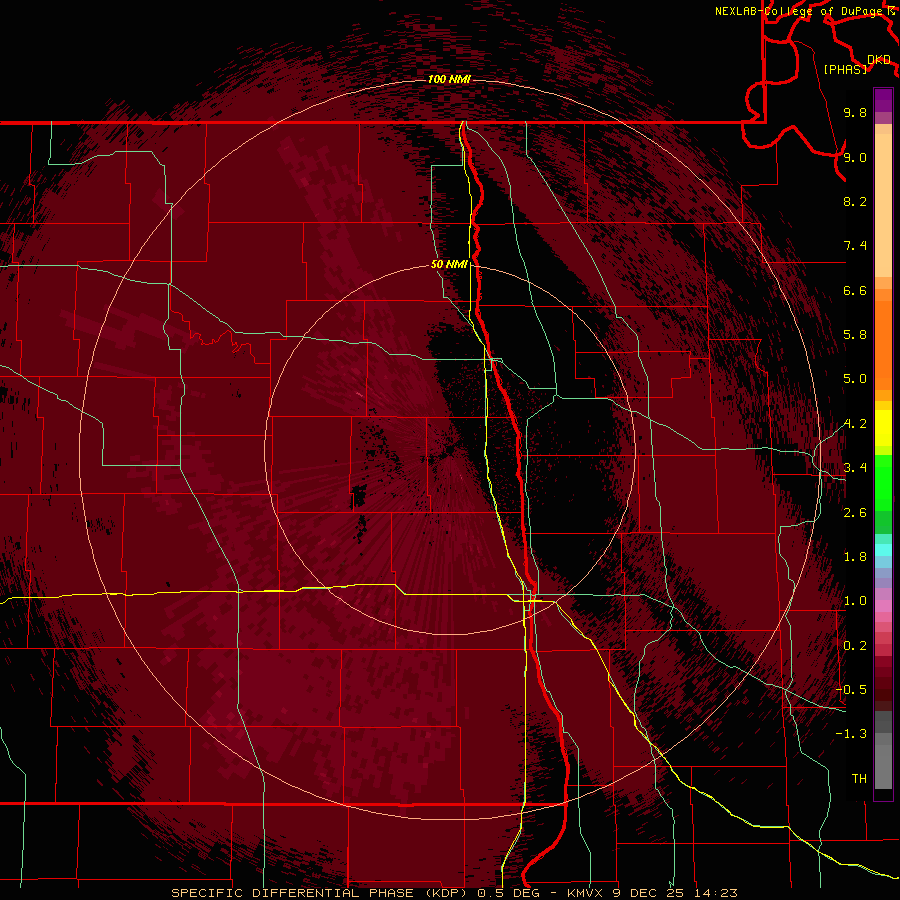
Task: Select the 9.8 value on the color scale
Action: [855, 112]
